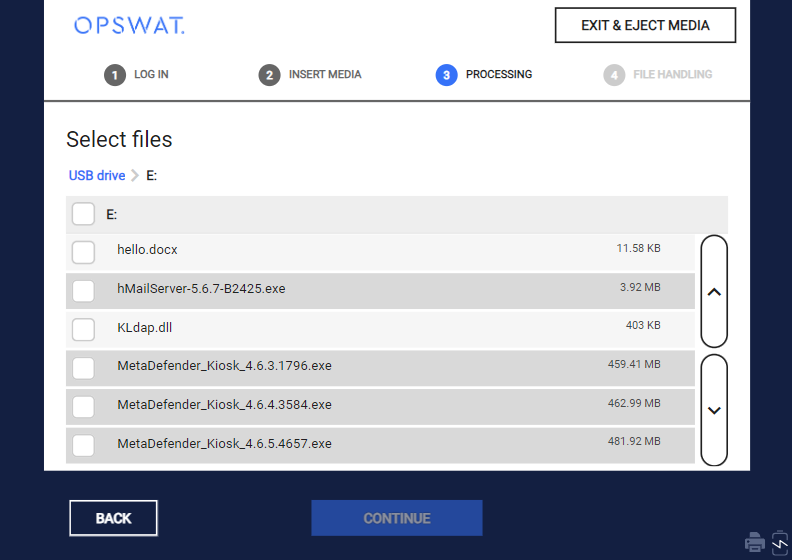The height and width of the screenshot is (560, 792).
Task: Click the 481.92 MB size value
Action: tap(634, 441)
